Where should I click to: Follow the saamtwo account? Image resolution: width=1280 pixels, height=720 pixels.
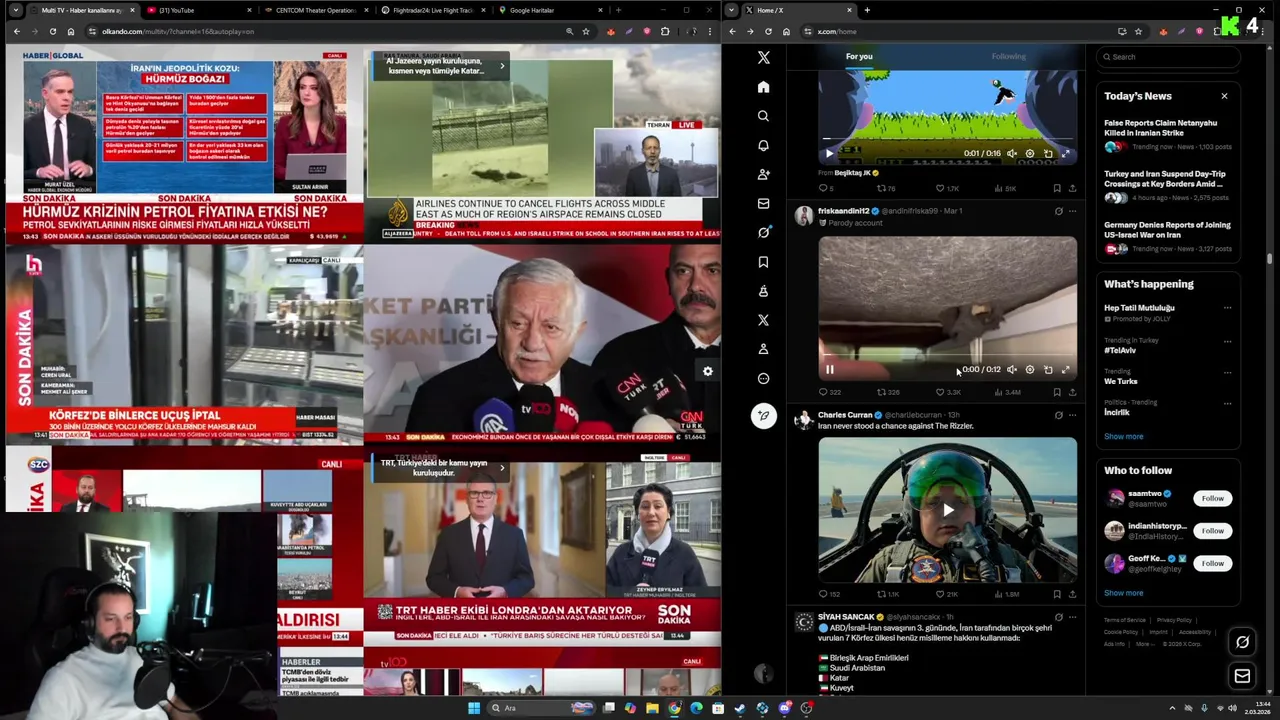[x=1212, y=498]
